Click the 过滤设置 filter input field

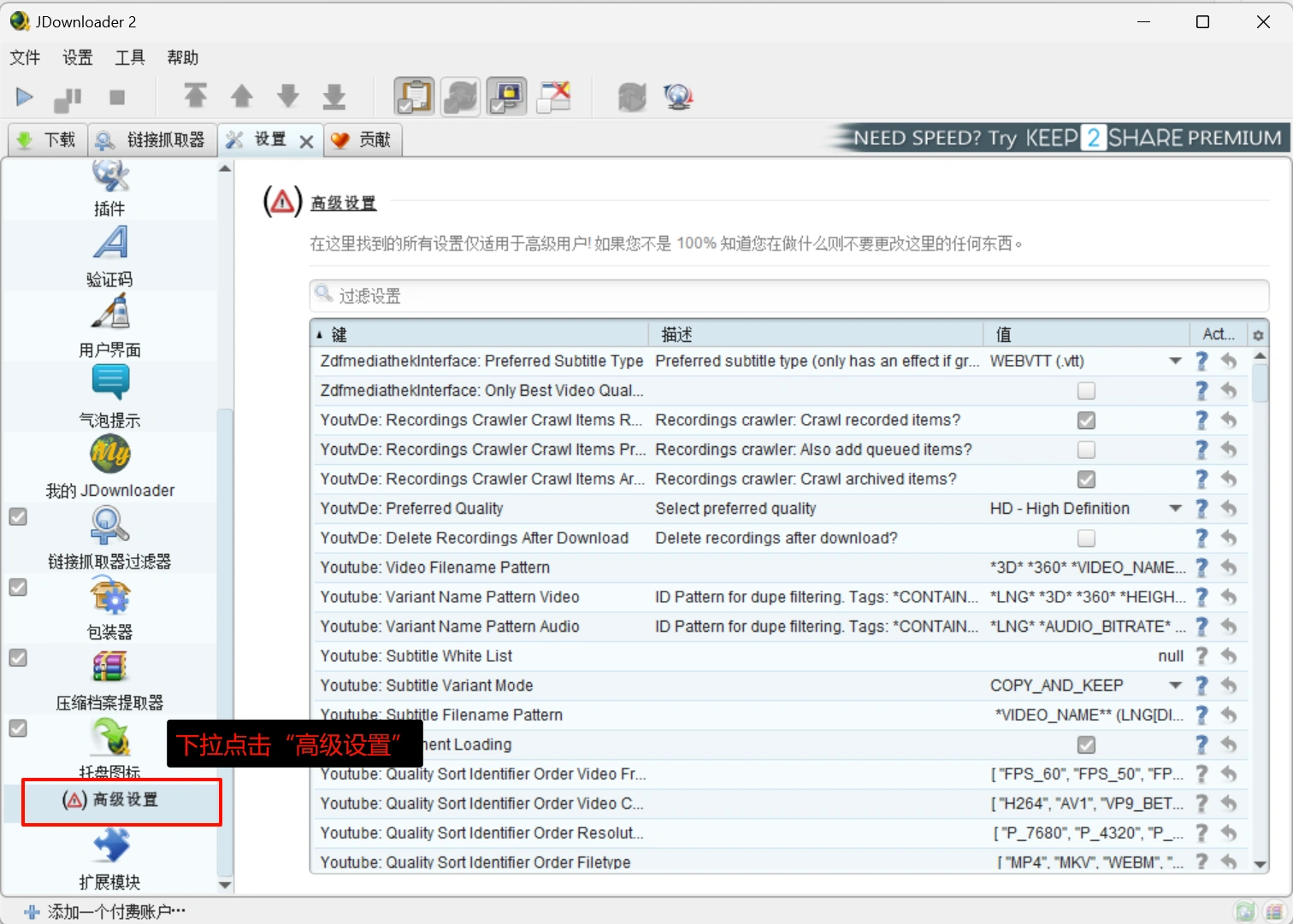pos(789,296)
